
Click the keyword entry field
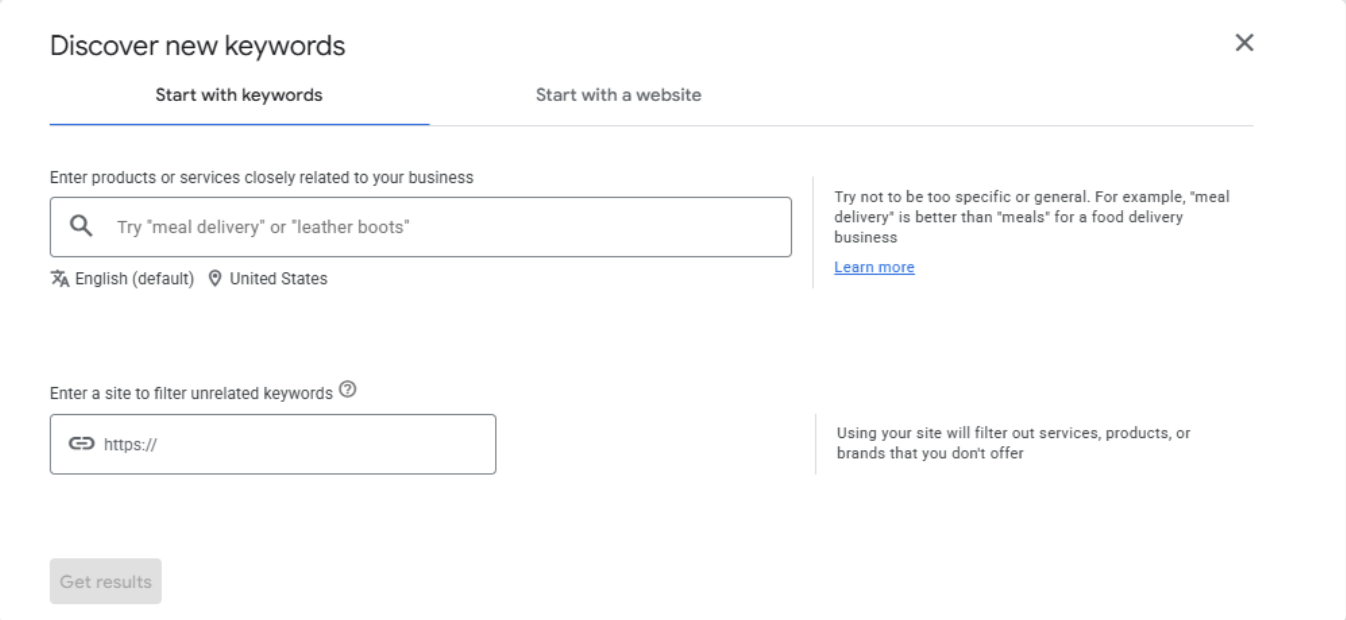click(x=420, y=226)
